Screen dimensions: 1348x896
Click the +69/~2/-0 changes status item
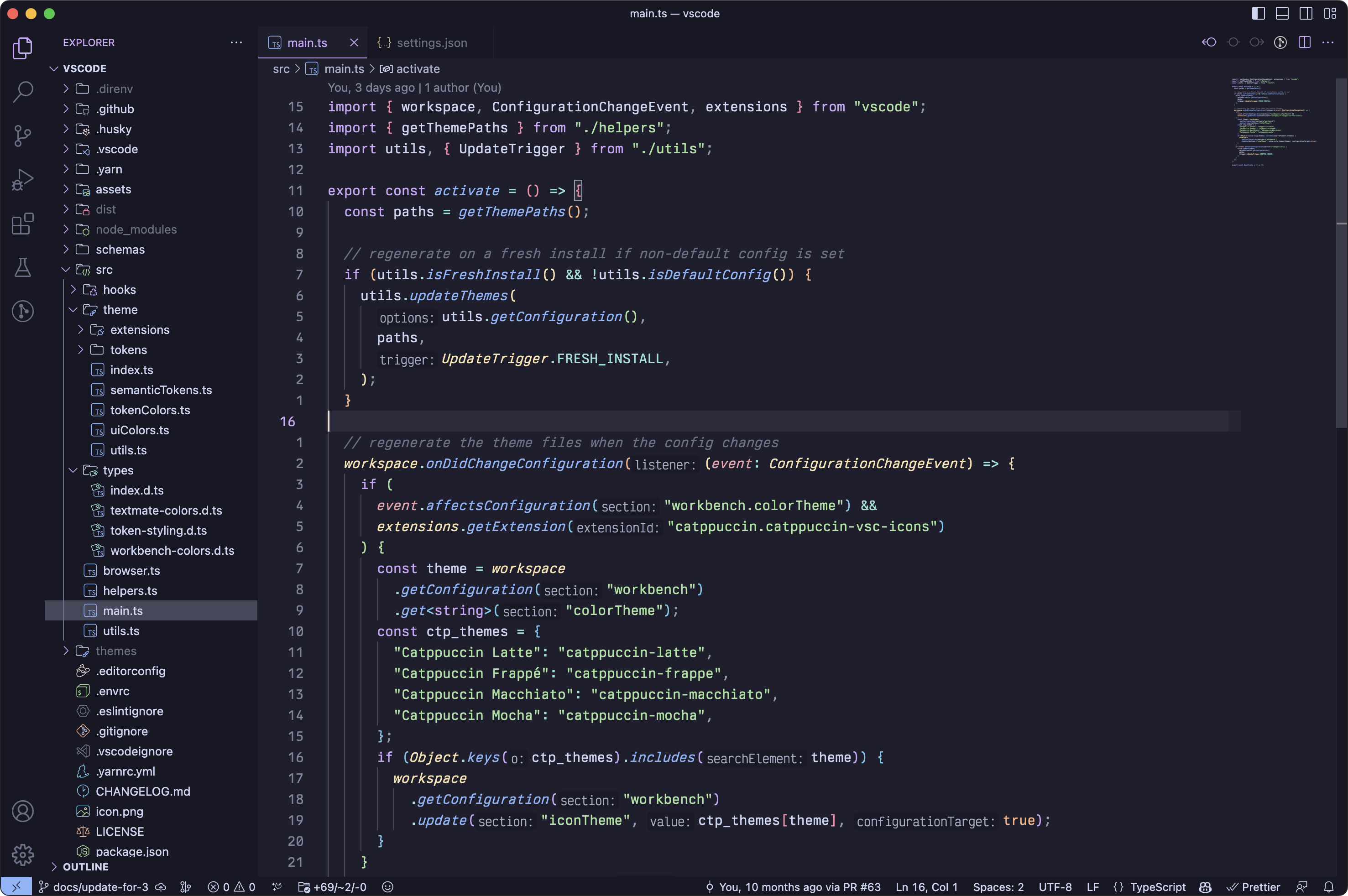coord(333,887)
